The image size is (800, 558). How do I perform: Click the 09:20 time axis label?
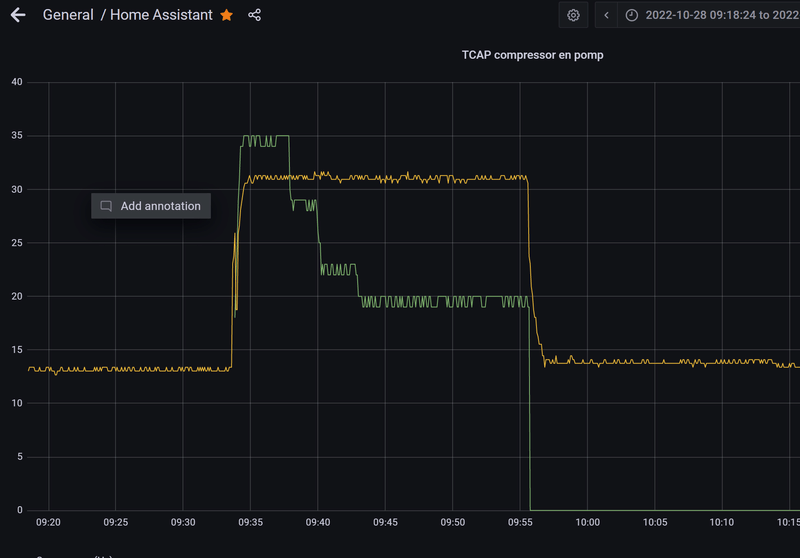click(x=48, y=522)
